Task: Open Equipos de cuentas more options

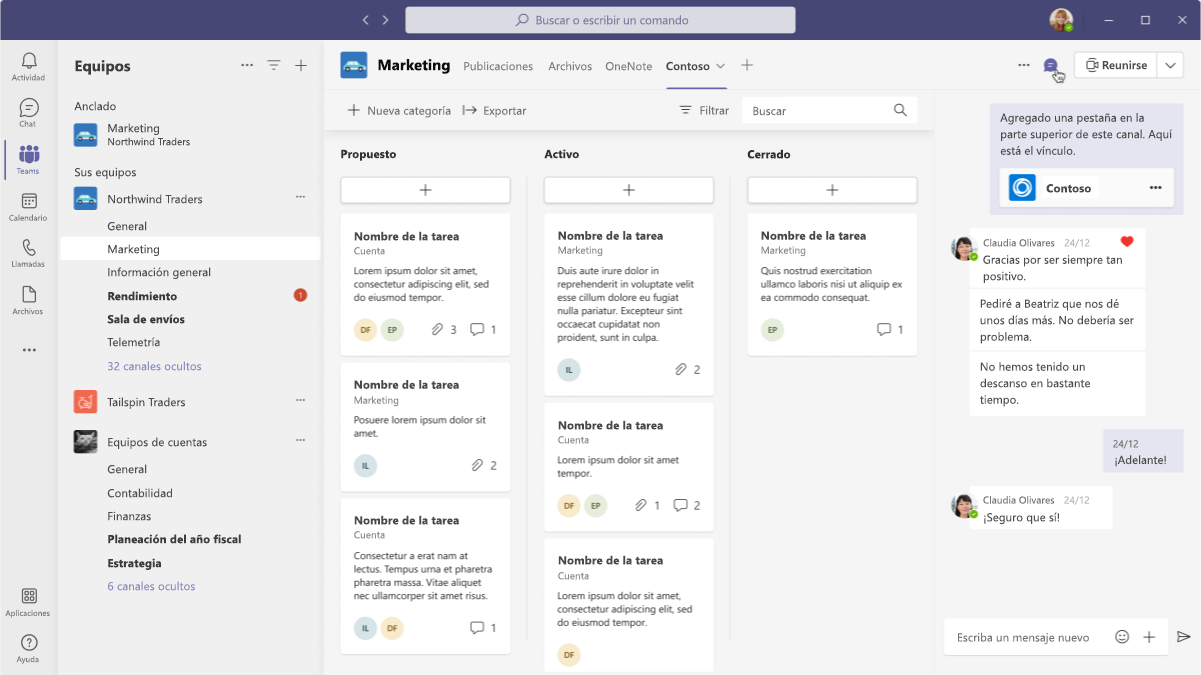Action: [x=300, y=441]
